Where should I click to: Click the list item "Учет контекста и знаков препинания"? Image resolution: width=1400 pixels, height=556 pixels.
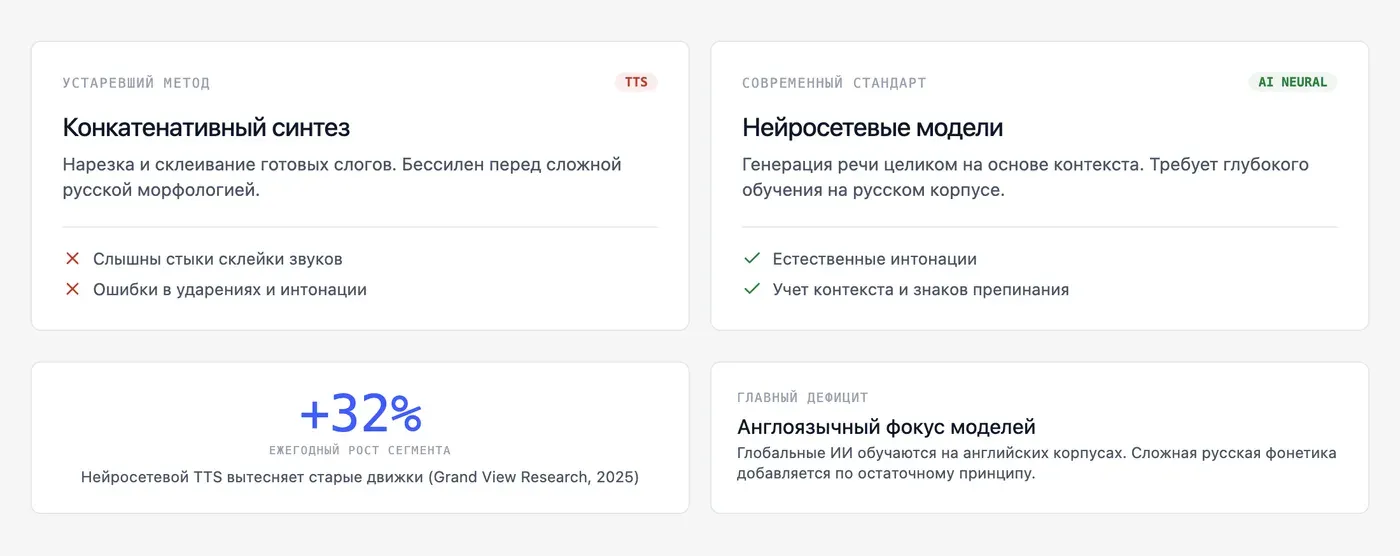tap(921, 290)
